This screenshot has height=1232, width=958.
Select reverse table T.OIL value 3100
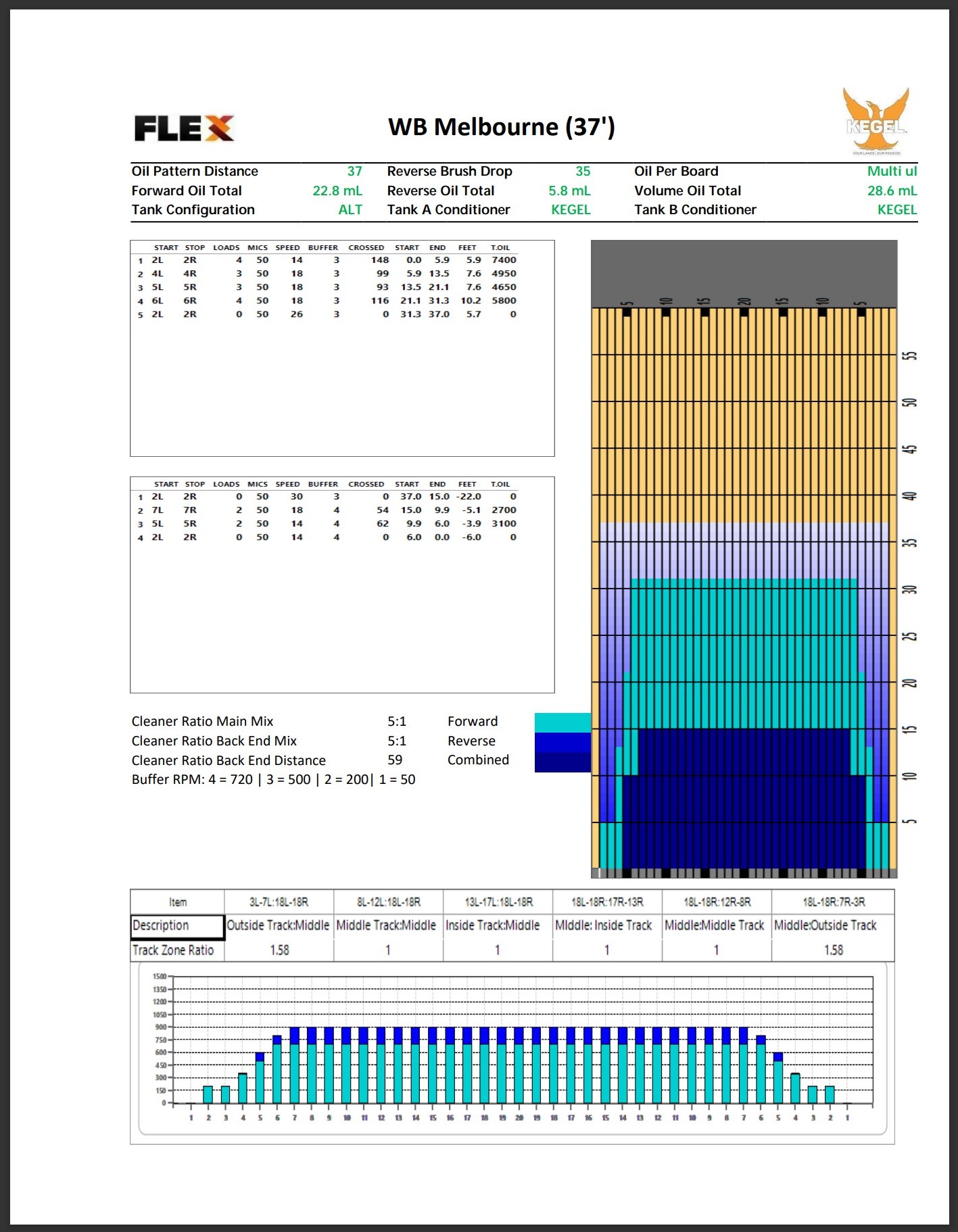[504, 524]
